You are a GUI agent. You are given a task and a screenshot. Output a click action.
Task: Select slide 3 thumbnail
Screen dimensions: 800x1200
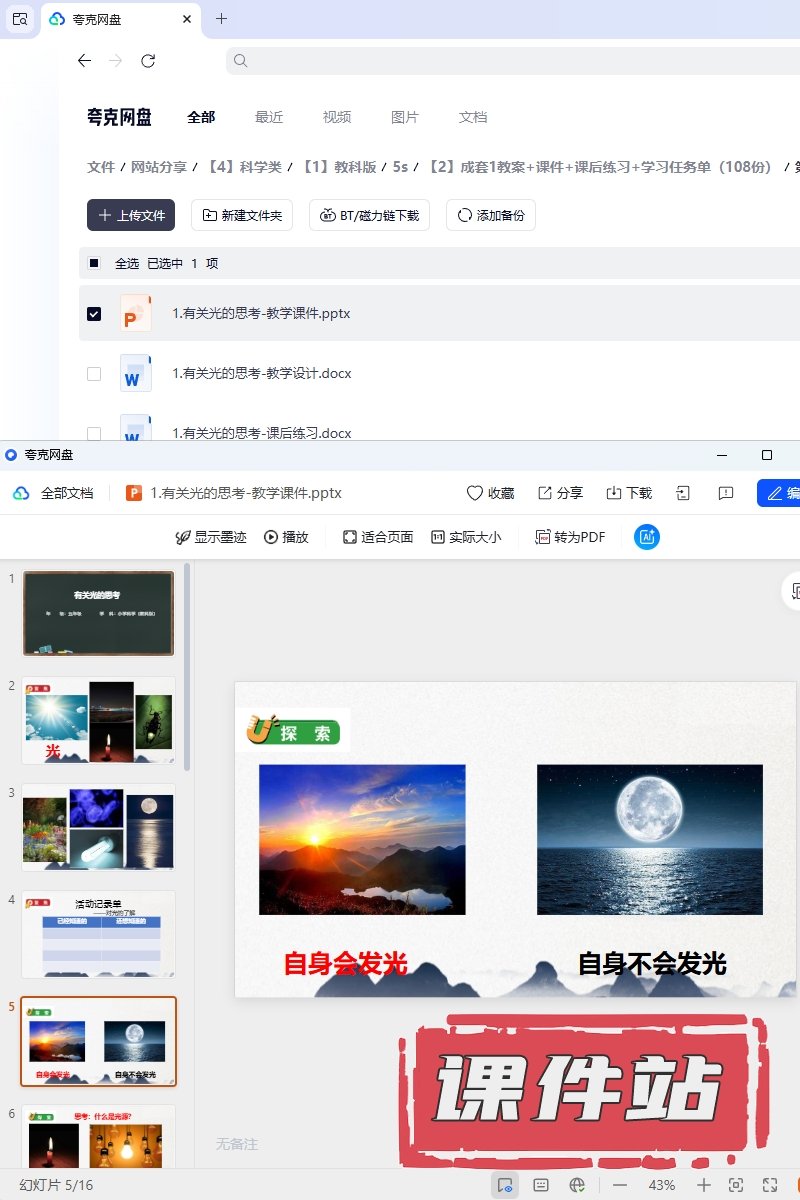pos(99,827)
